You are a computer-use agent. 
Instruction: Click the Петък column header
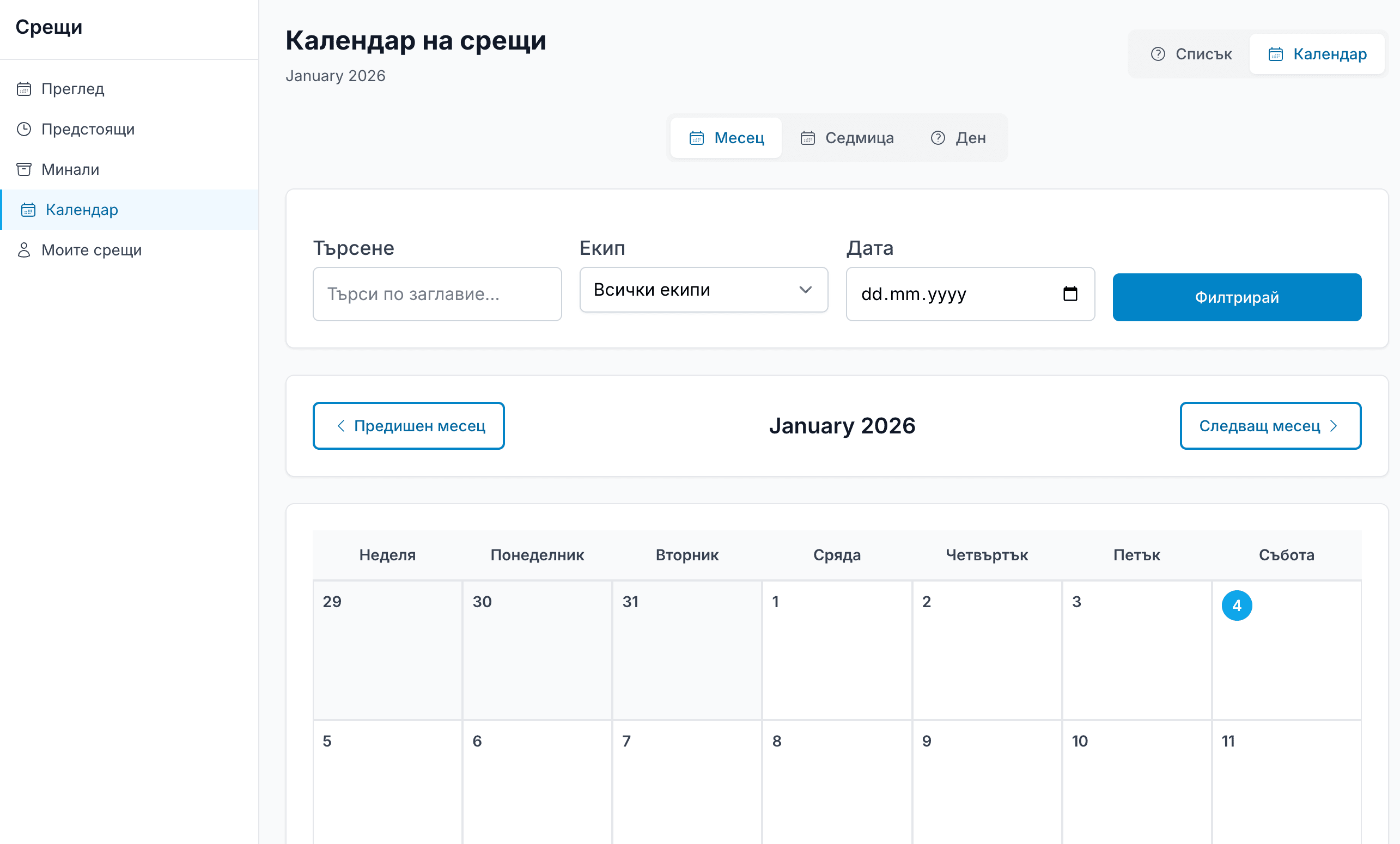coord(1137,555)
